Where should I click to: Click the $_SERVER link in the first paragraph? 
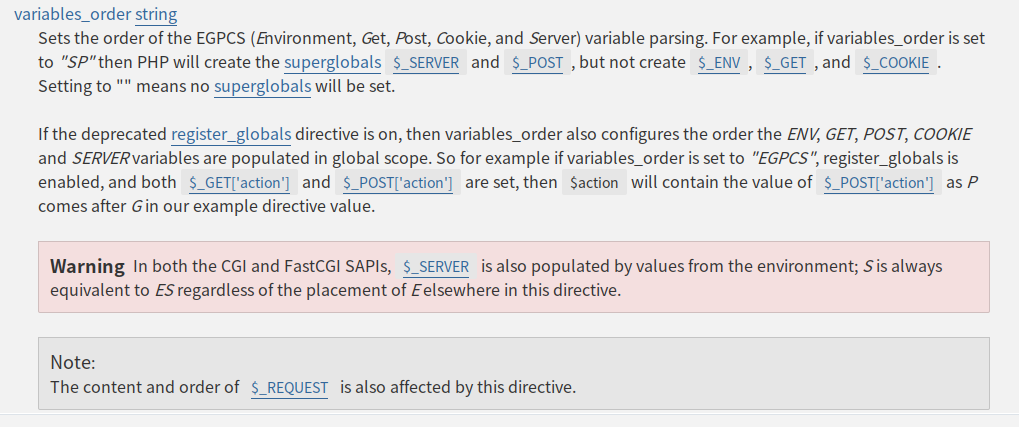tap(427, 63)
